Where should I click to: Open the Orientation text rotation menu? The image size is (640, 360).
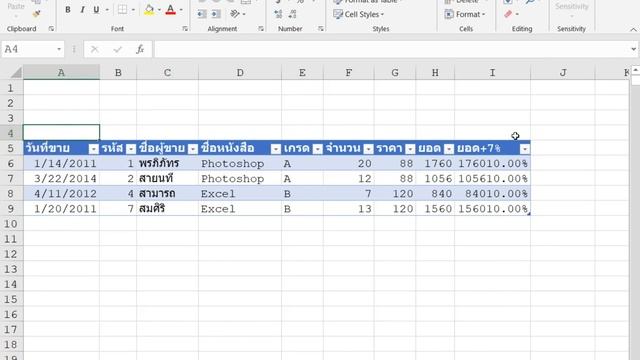(x=238, y=14)
